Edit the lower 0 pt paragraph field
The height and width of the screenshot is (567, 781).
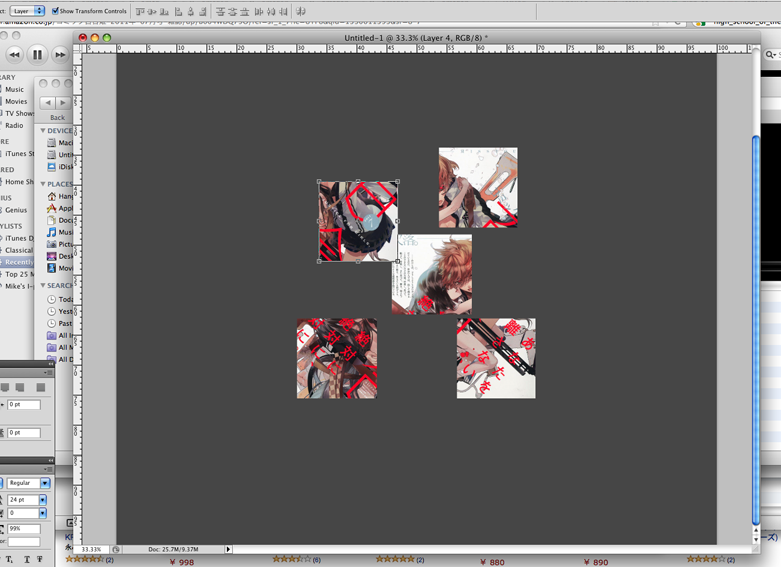coord(24,432)
